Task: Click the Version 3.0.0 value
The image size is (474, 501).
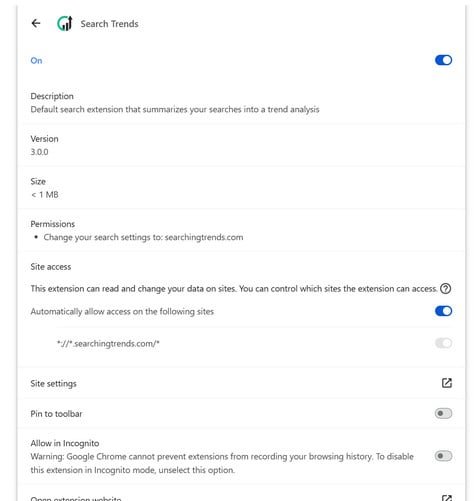Action: (x=39, y=152)
